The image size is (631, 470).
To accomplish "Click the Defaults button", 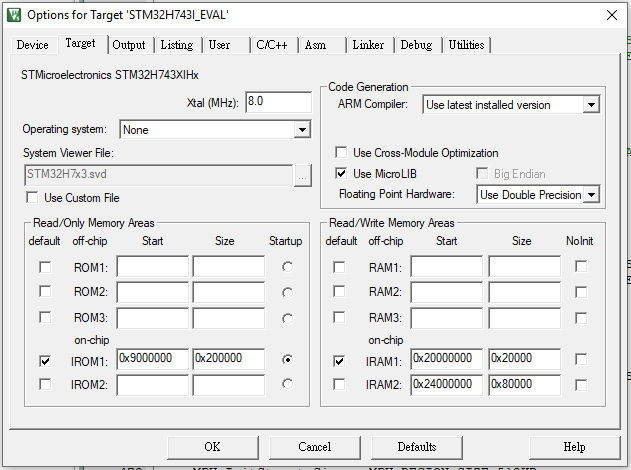I will pos(417,447).
